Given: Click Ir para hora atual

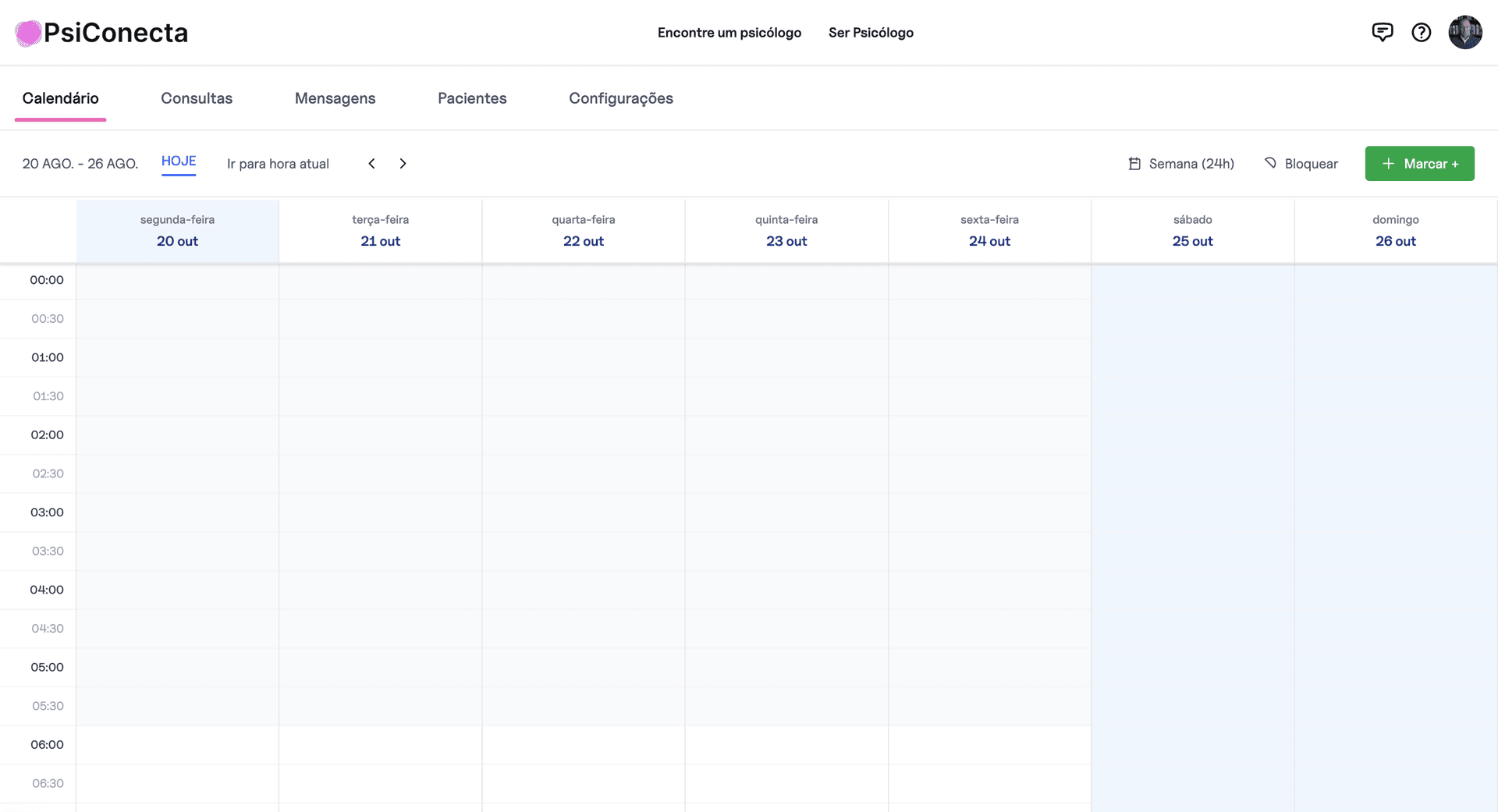Looking at the screenshot, I should point(278,164).
